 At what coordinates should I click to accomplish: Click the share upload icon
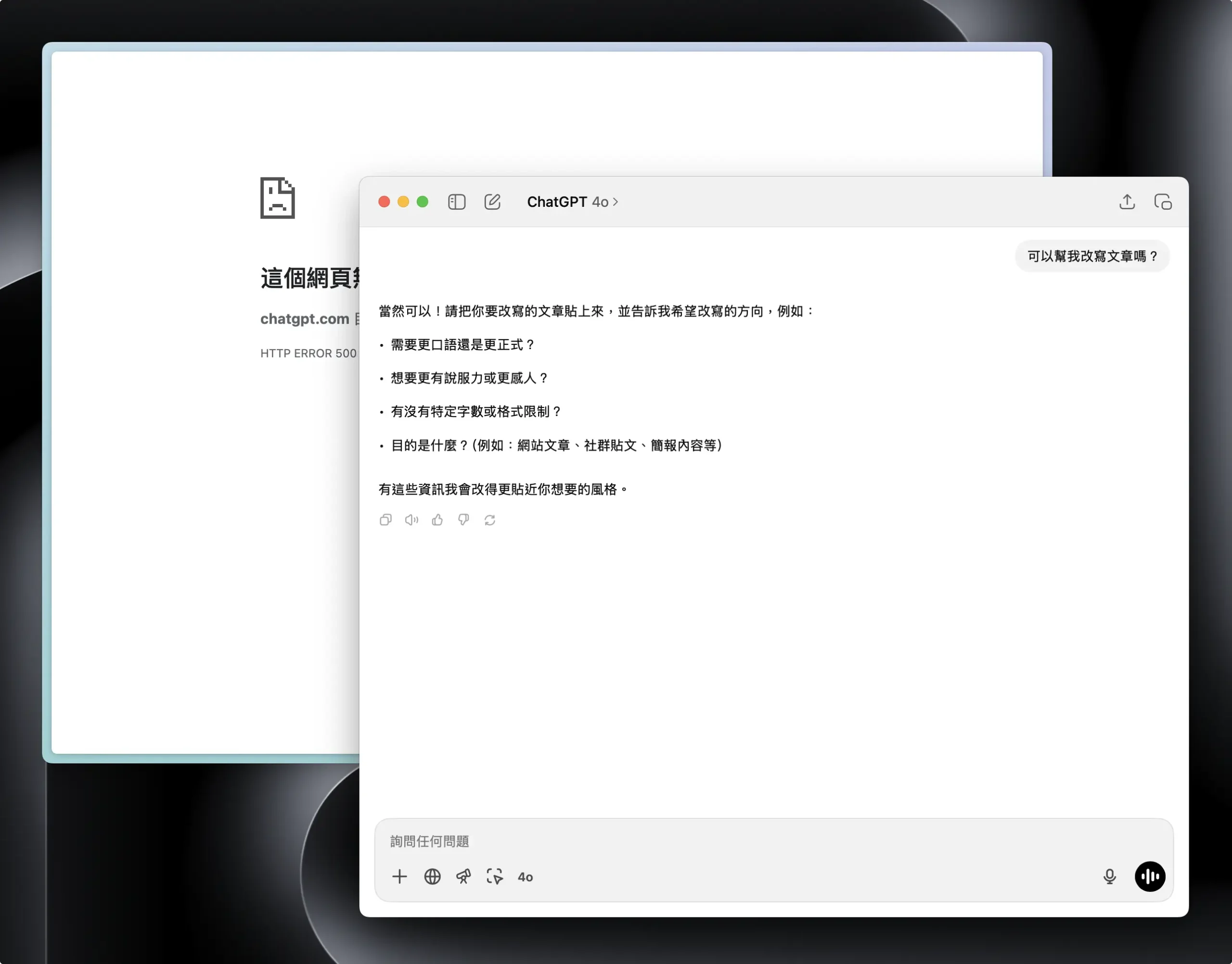(1127, 202)
